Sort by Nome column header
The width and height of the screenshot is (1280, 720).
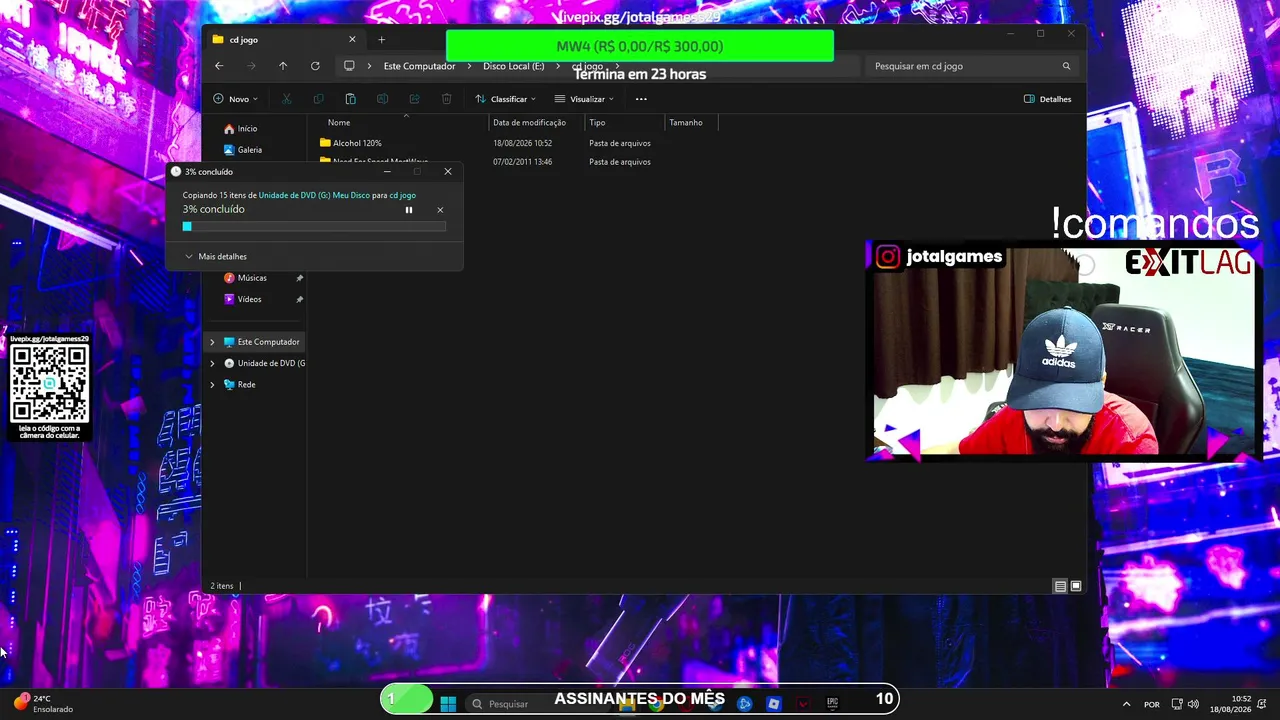pos(339,122)
